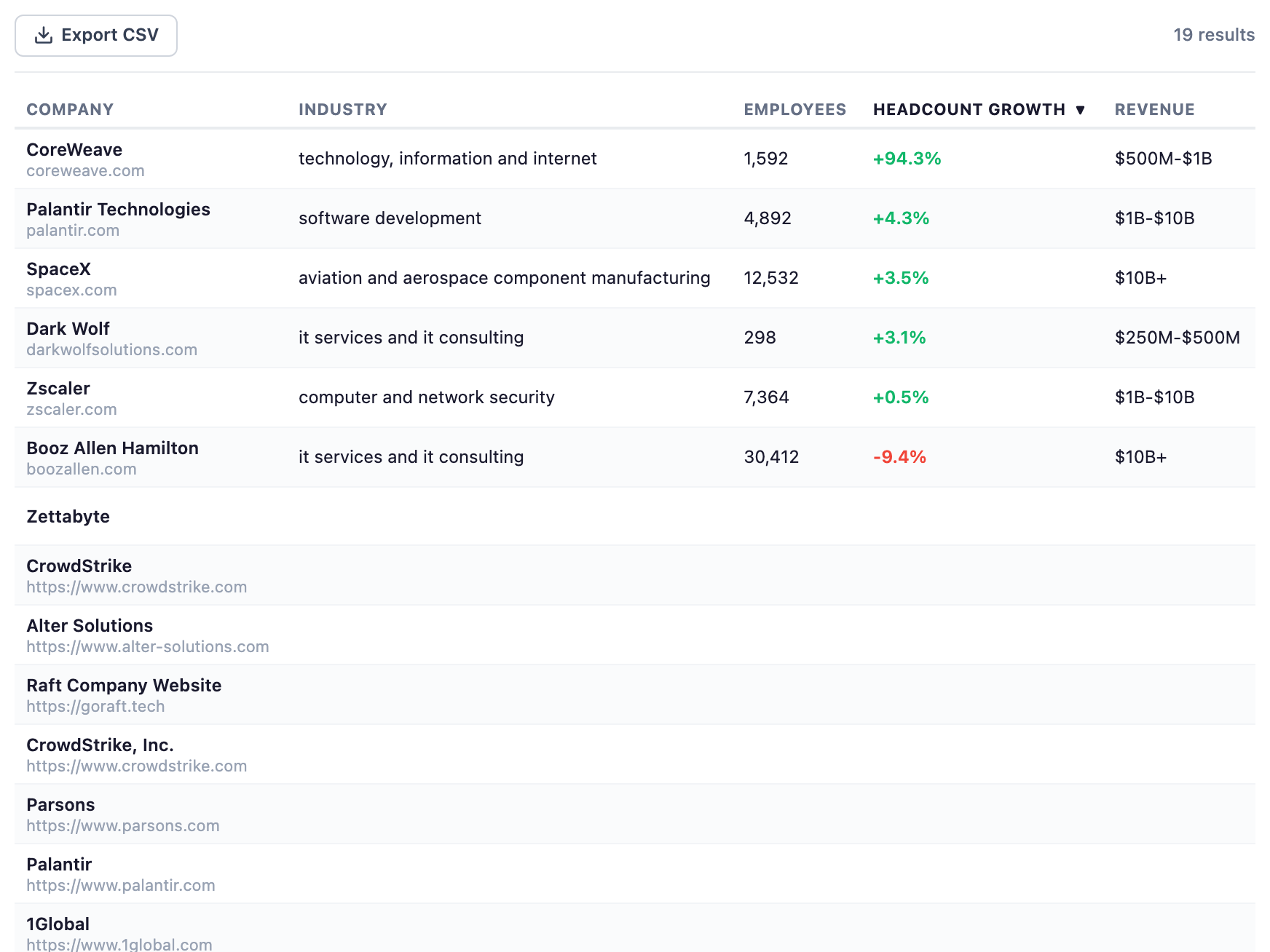This screenshot has height=952, width=1270.
Task: Open the parsons.com website link
Action: point(122,825)
